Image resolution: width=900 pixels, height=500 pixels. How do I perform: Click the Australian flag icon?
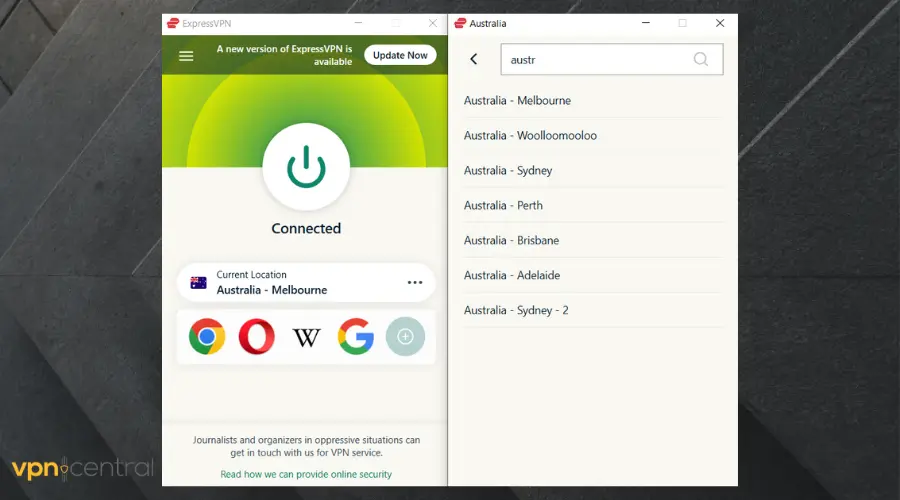[x=199, y=282]
